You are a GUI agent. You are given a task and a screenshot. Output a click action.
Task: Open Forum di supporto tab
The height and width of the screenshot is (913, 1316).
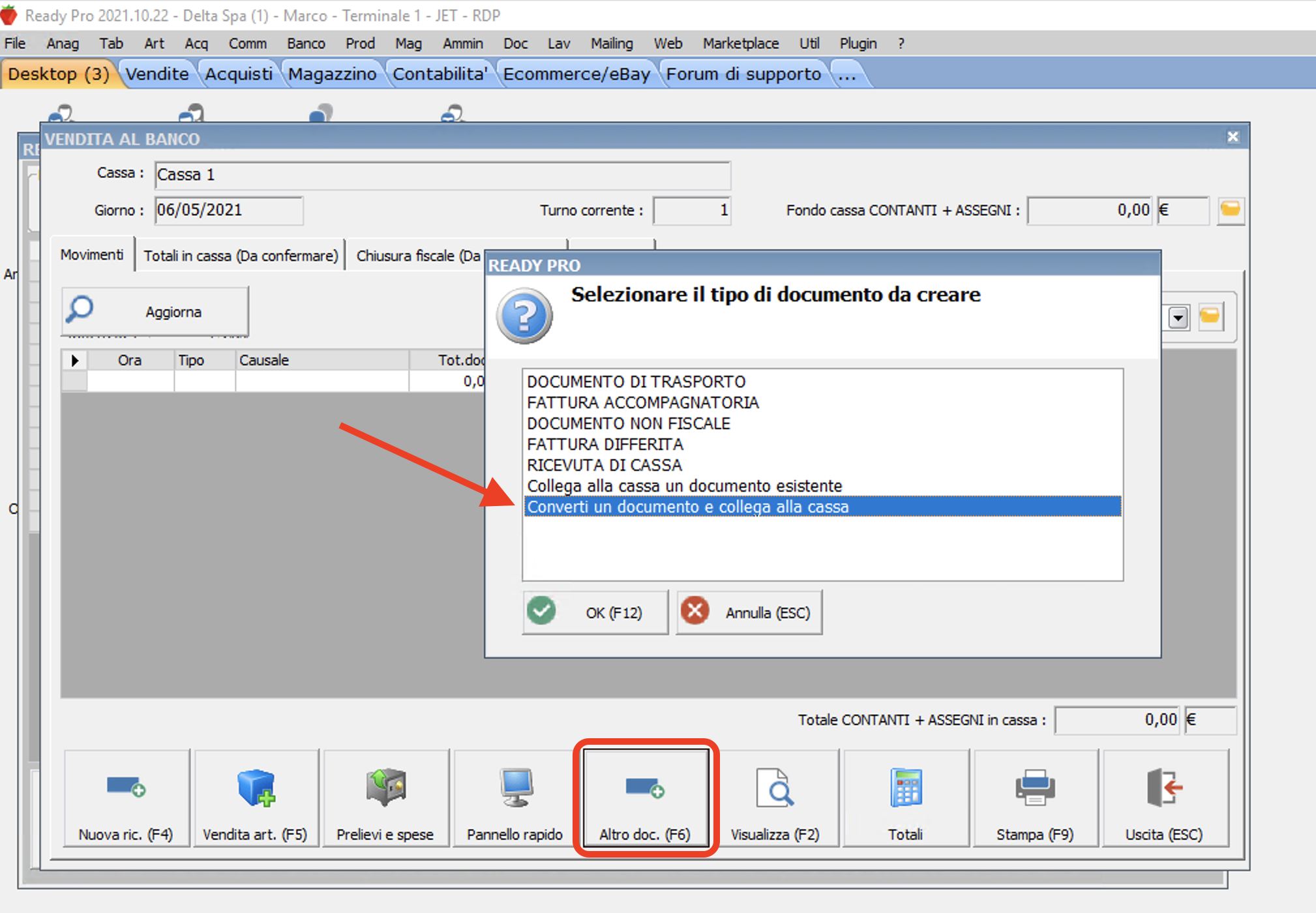coord(743,74)
